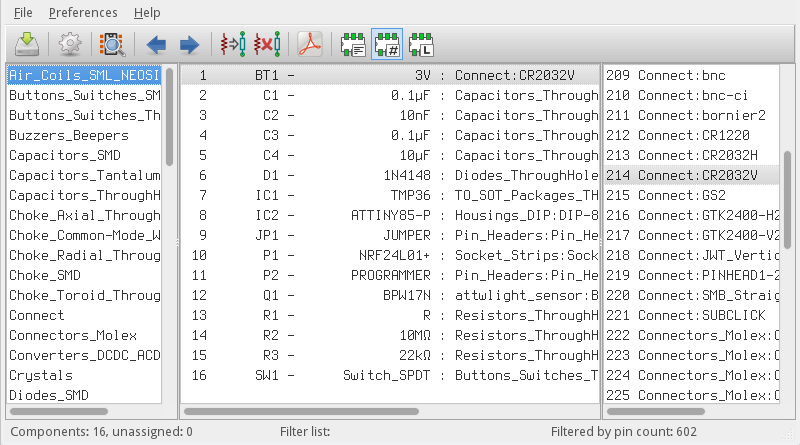800x445 pixels.
Task: Toggle filter footprints by keywords
Action: 353,44
